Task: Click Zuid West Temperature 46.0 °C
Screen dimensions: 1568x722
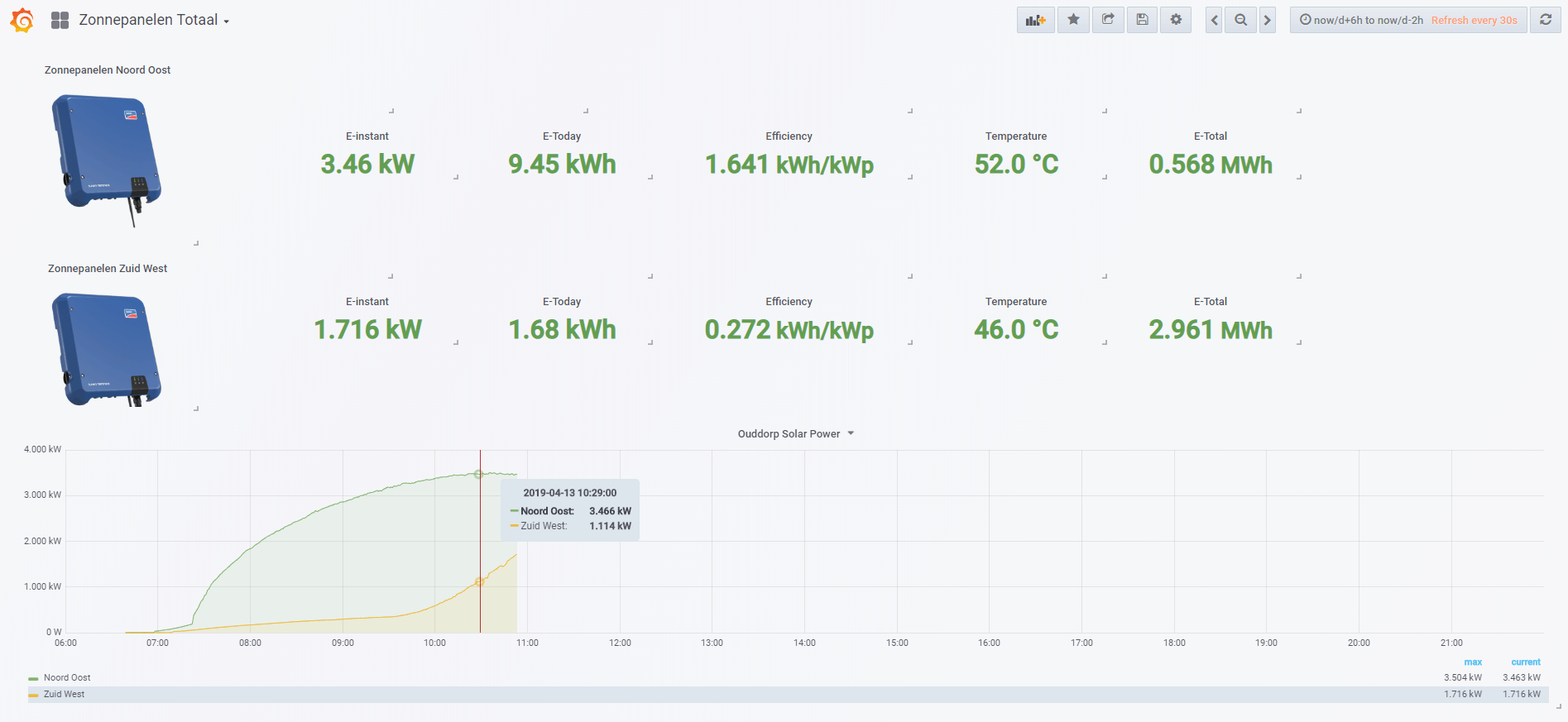Action: pos(1016,330)
